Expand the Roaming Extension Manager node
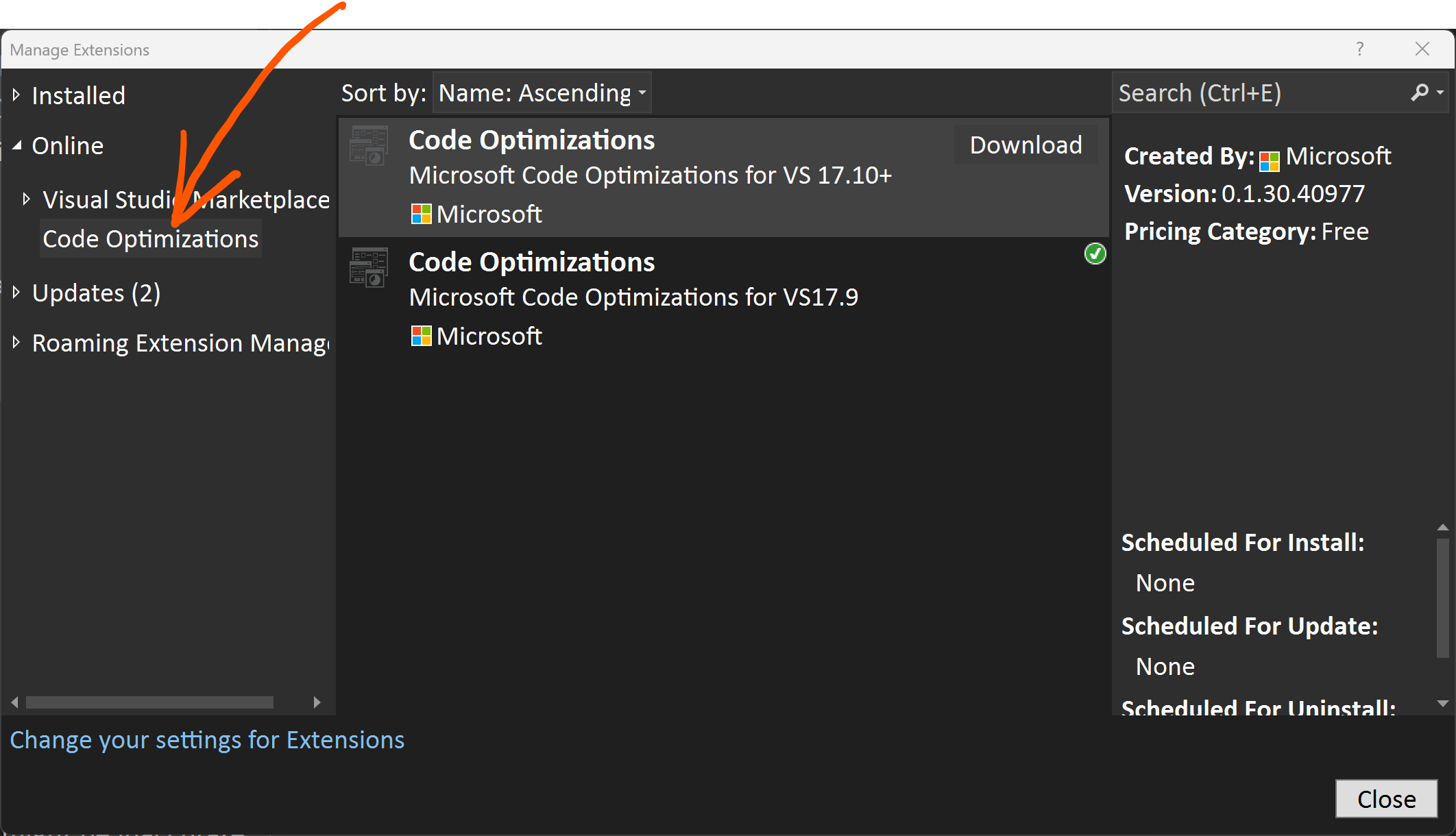Screen dimensions: 1456x836 [16, 342]
